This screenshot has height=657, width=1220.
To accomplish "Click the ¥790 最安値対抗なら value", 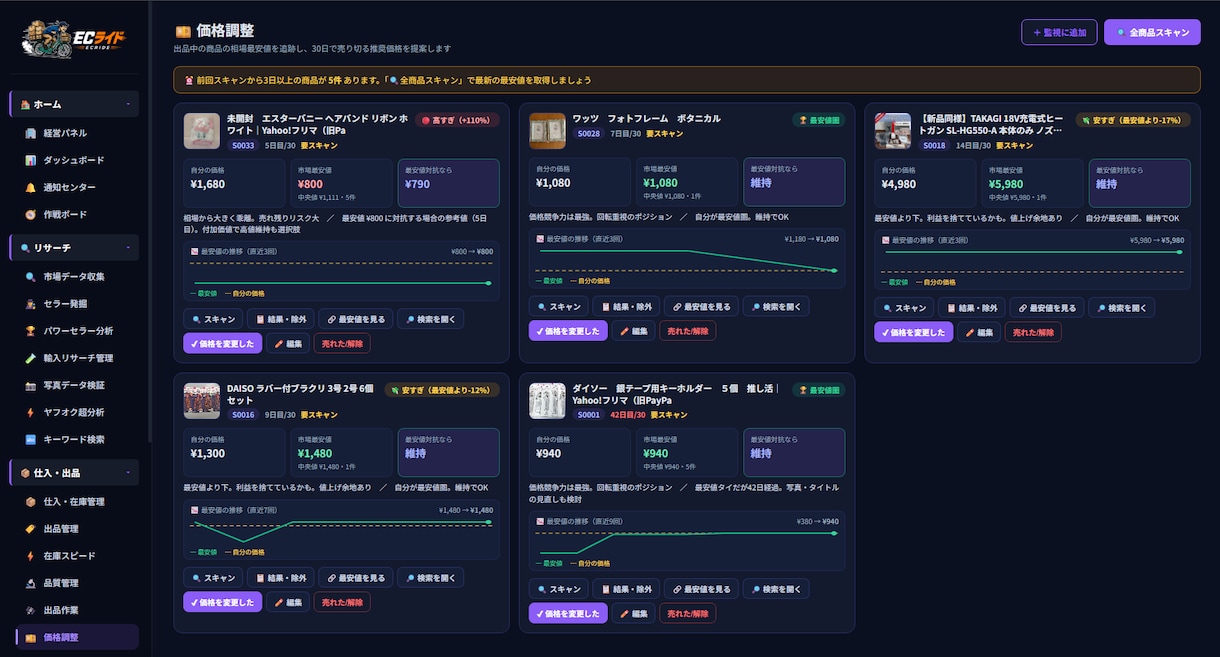I will 418,184.
